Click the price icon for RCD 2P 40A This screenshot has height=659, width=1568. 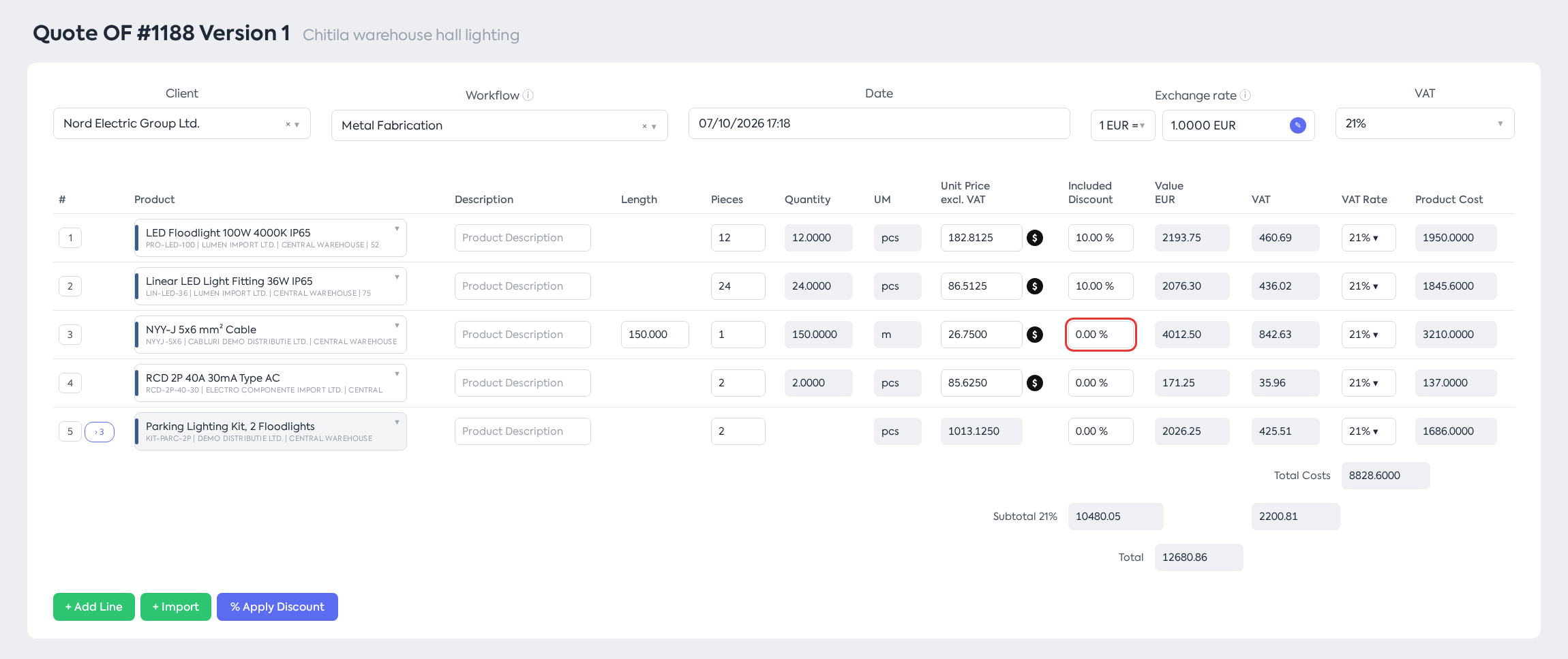(x=1035, y=383)
